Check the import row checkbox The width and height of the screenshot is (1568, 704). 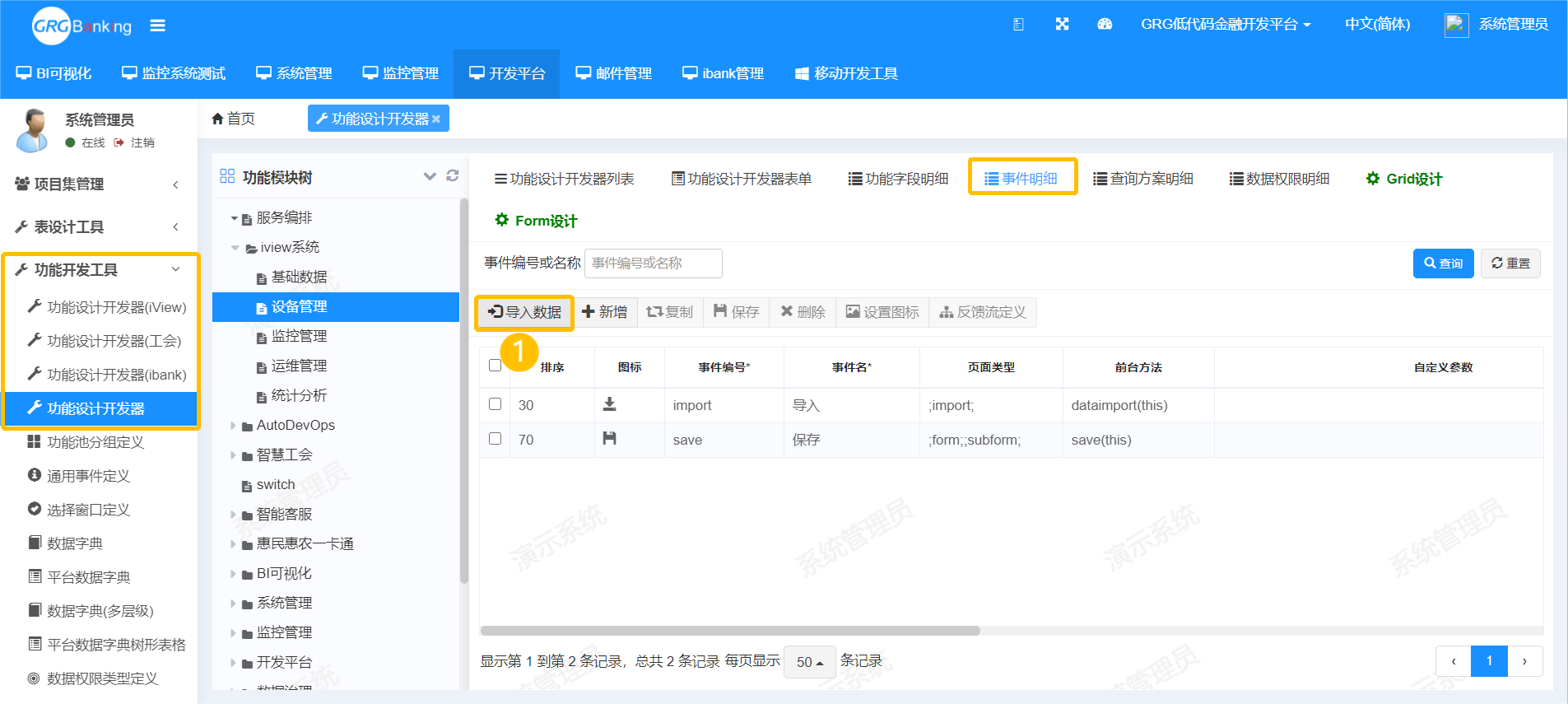click(495, 404)
